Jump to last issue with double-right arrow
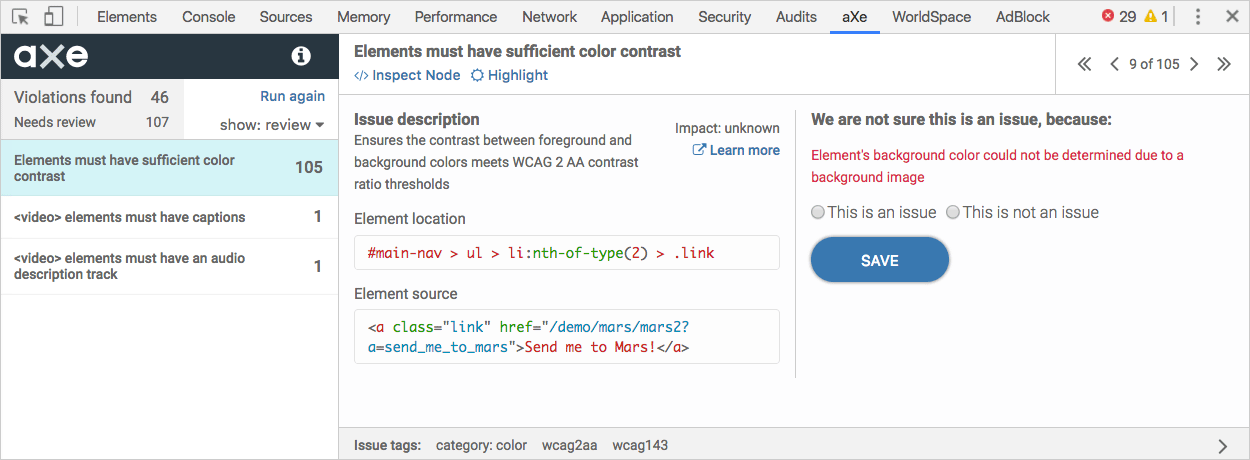This screenshot has width=1250, height=460. click(1223, 64)
